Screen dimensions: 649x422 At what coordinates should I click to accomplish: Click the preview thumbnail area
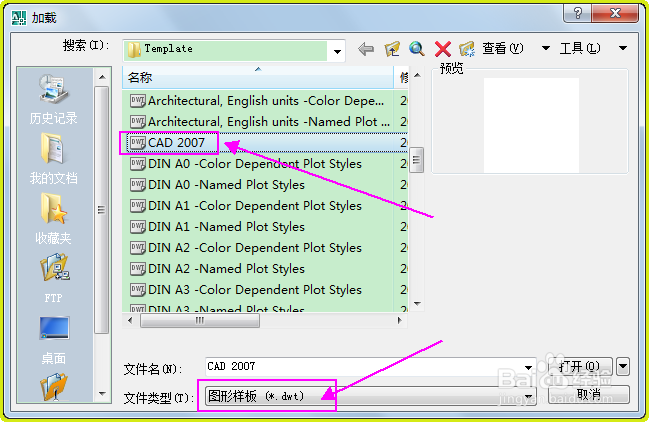coord(531,125)
